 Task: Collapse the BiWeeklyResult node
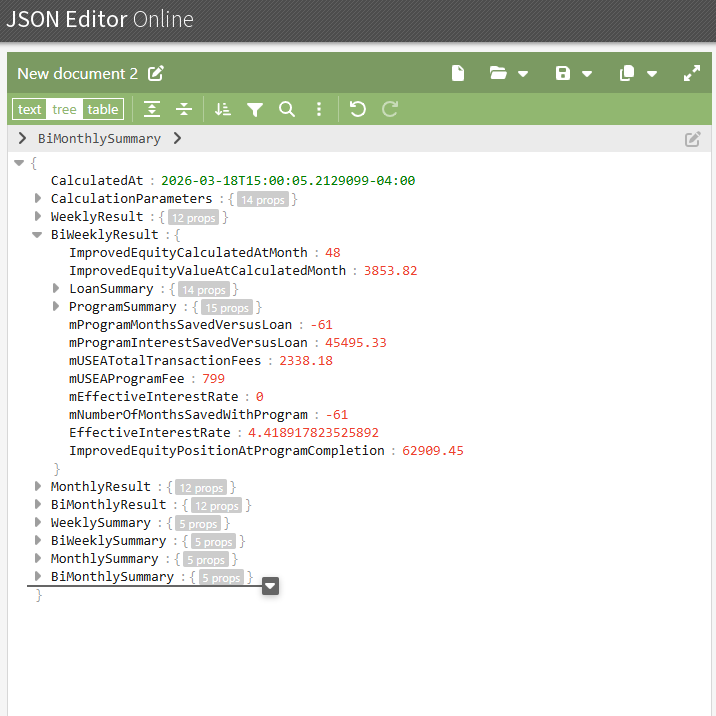[38, 235]
